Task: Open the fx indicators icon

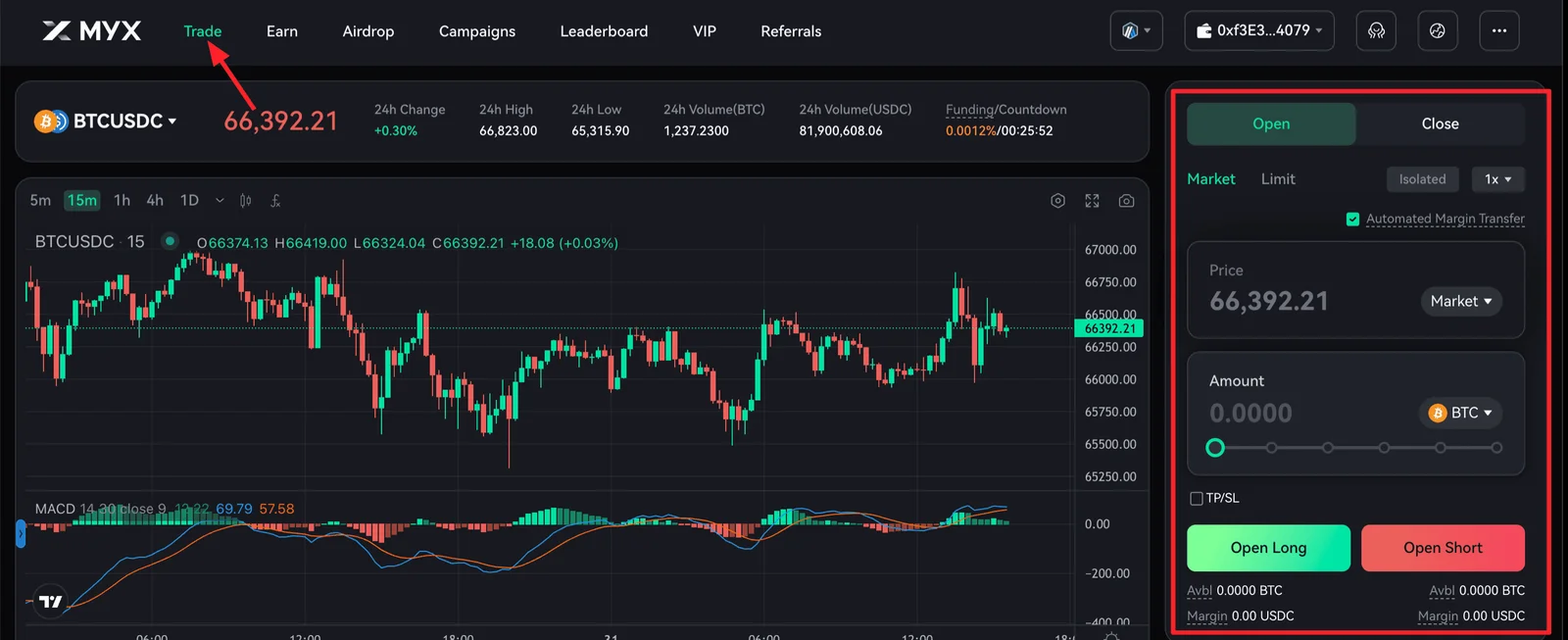Action: click(275, 201)
